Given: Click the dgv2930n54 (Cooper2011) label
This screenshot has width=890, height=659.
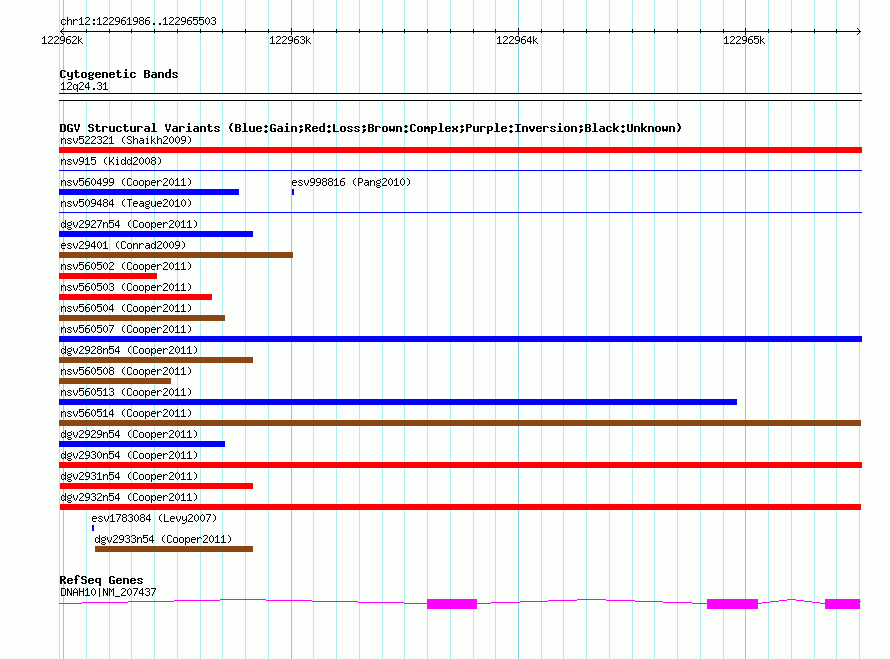Looking at the screenshot, I should (129, 455).
